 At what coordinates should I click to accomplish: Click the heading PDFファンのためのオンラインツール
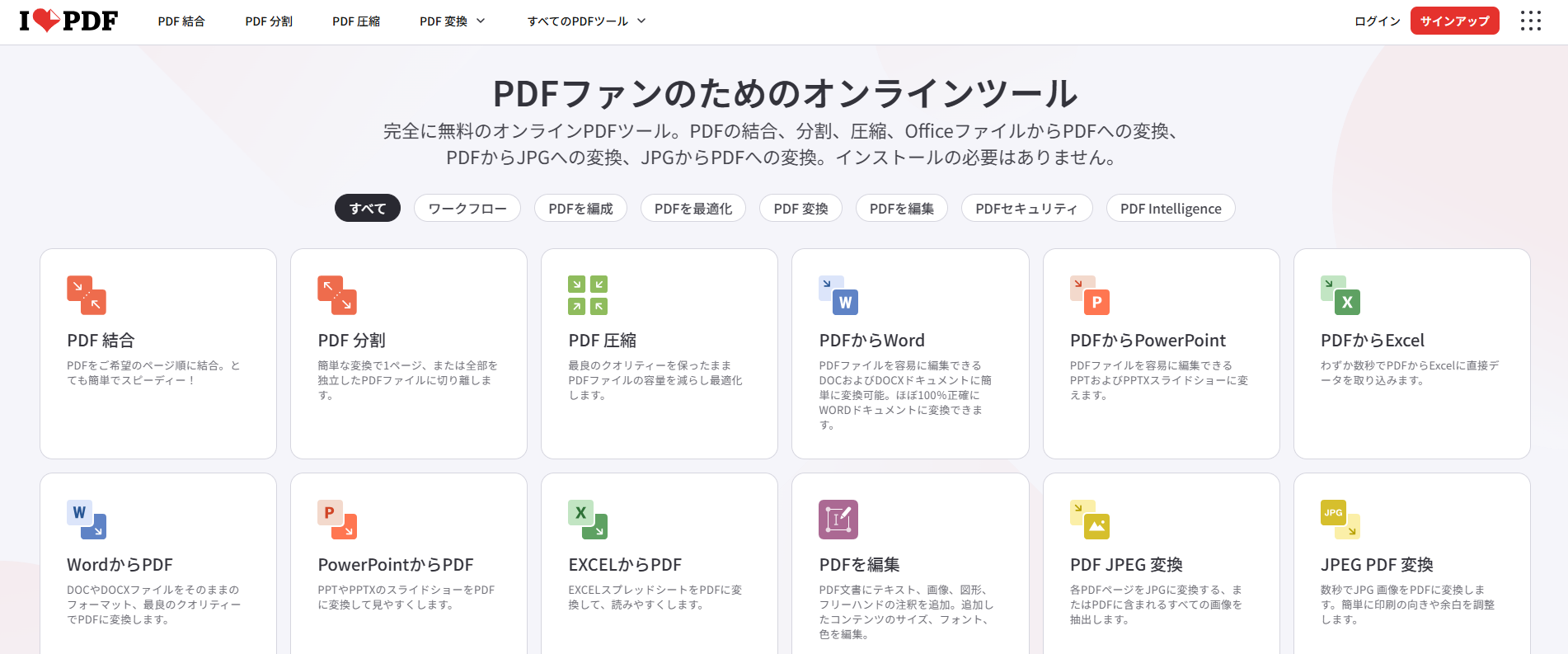tap(785, 93)
